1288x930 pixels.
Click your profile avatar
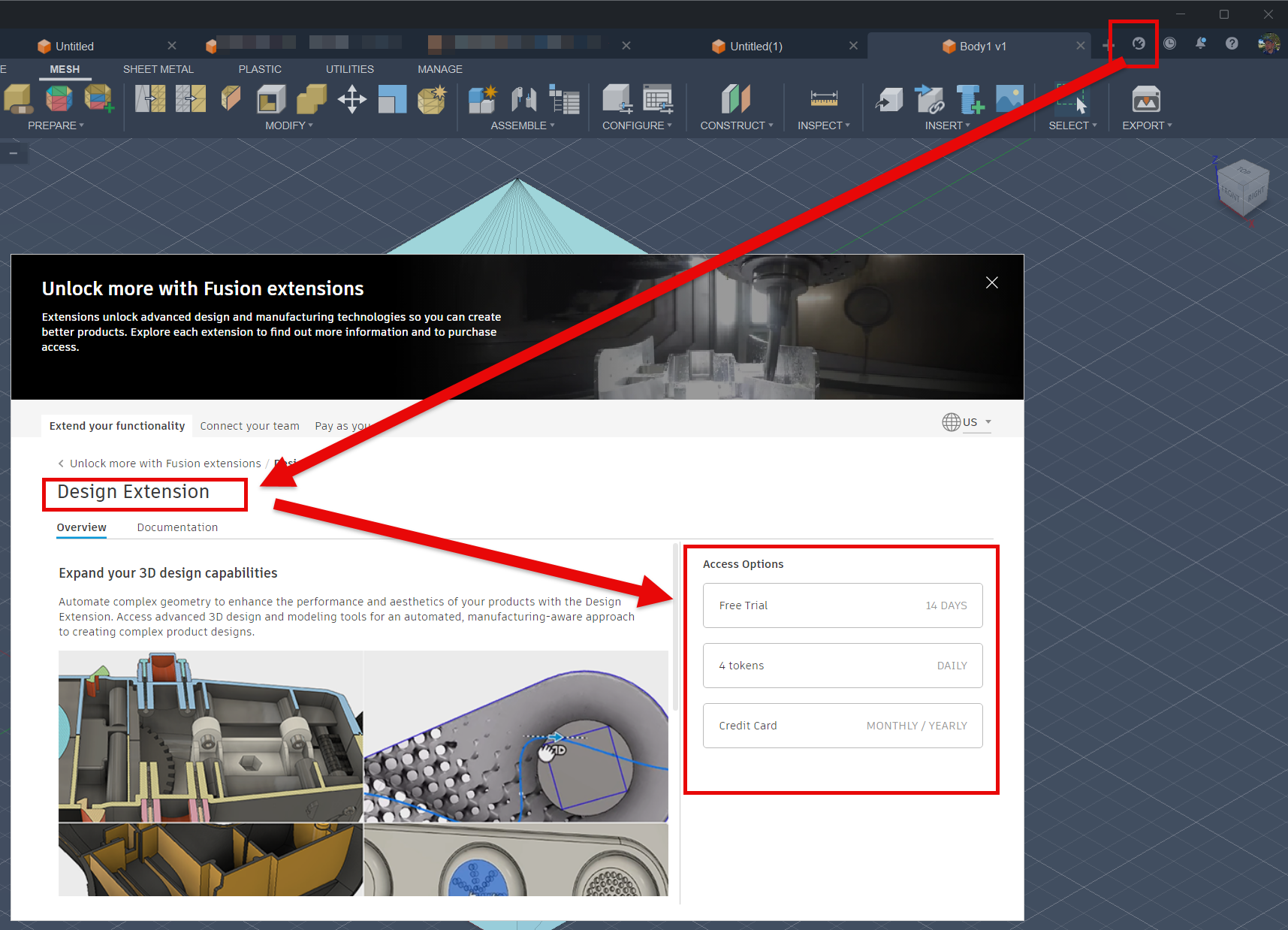(x=1268, y=44)
